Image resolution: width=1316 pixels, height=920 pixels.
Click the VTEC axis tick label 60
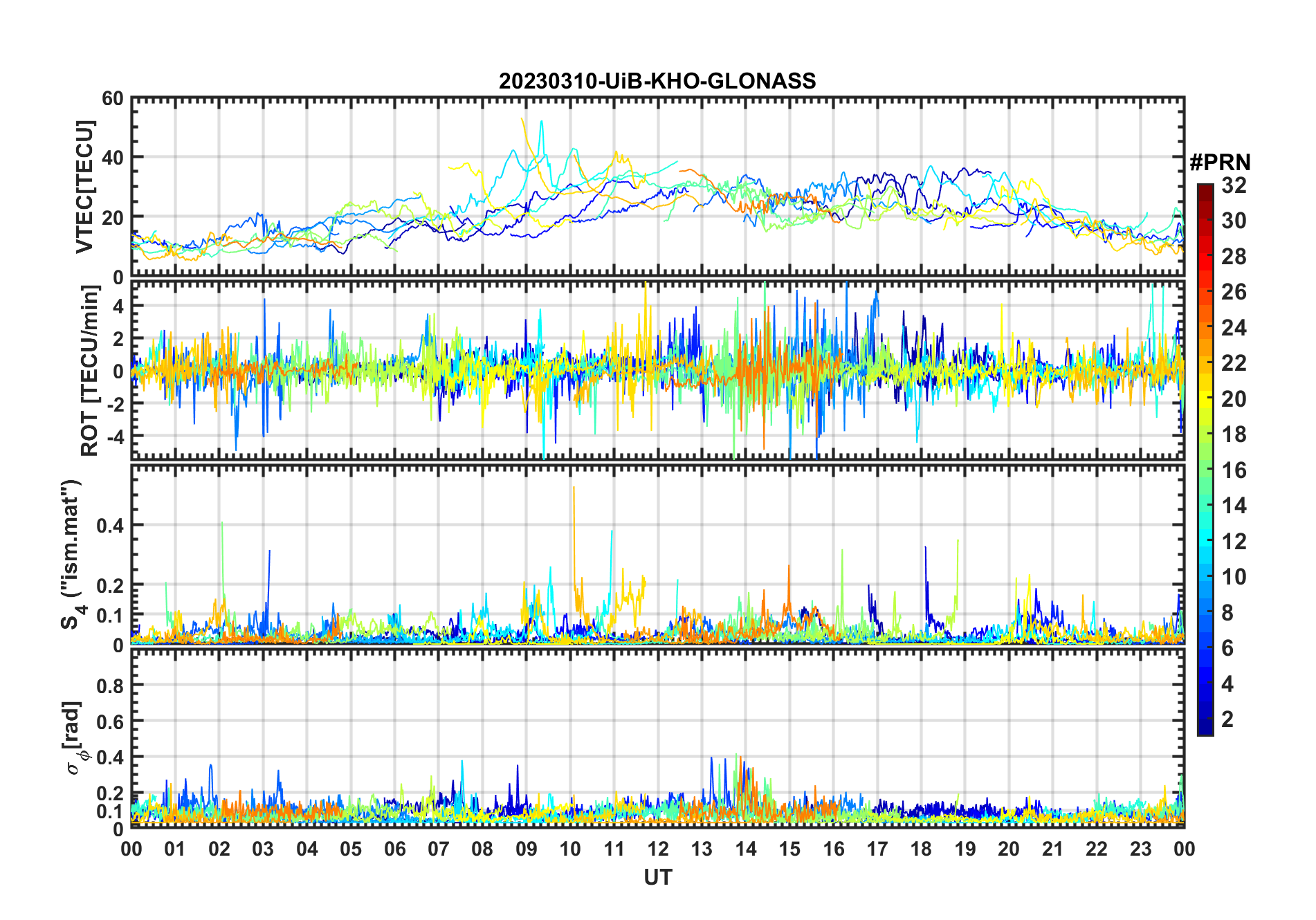(112, 99)
